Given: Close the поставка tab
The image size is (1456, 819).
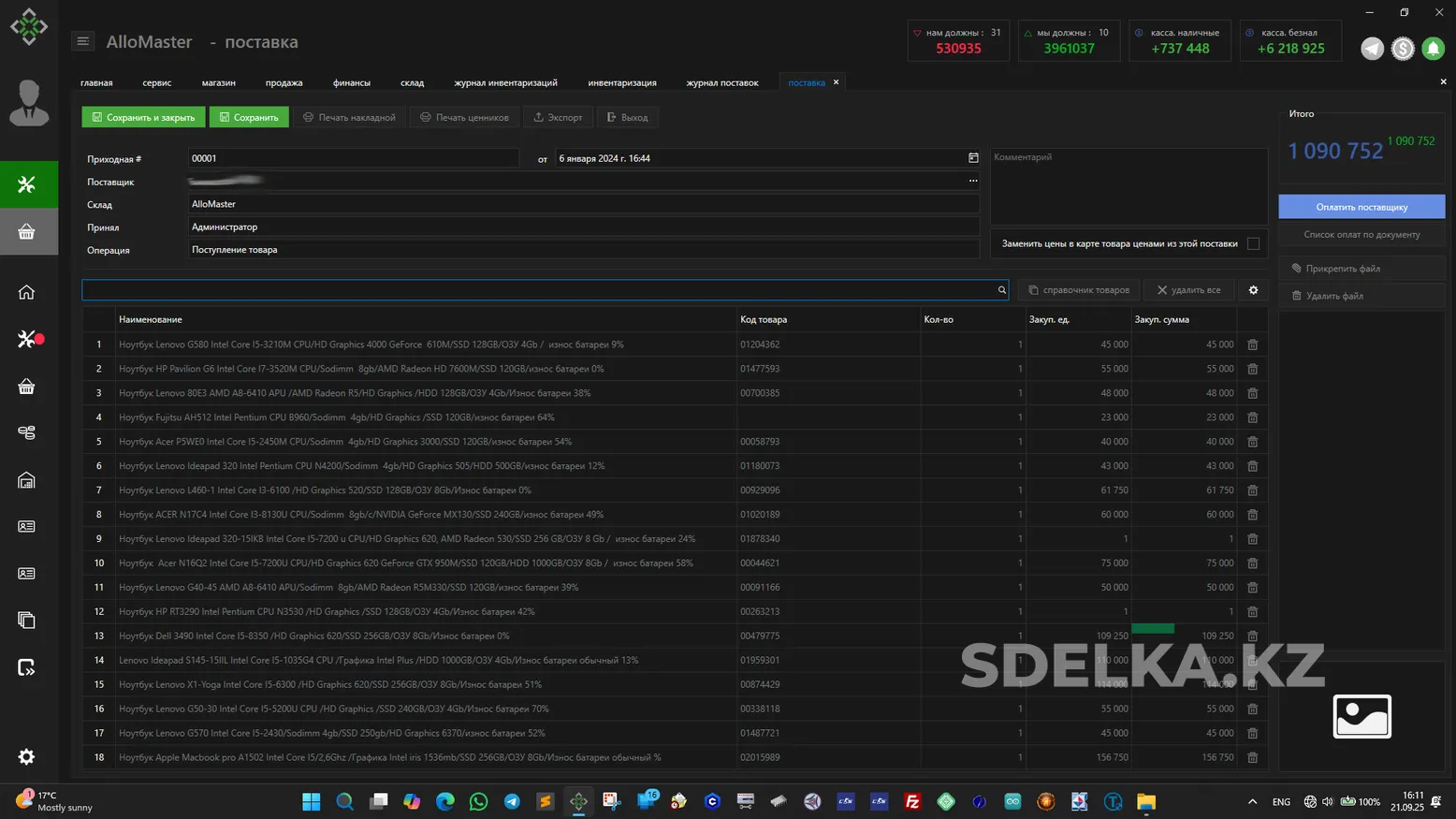Looking at the screenshot, I should 836,82.
